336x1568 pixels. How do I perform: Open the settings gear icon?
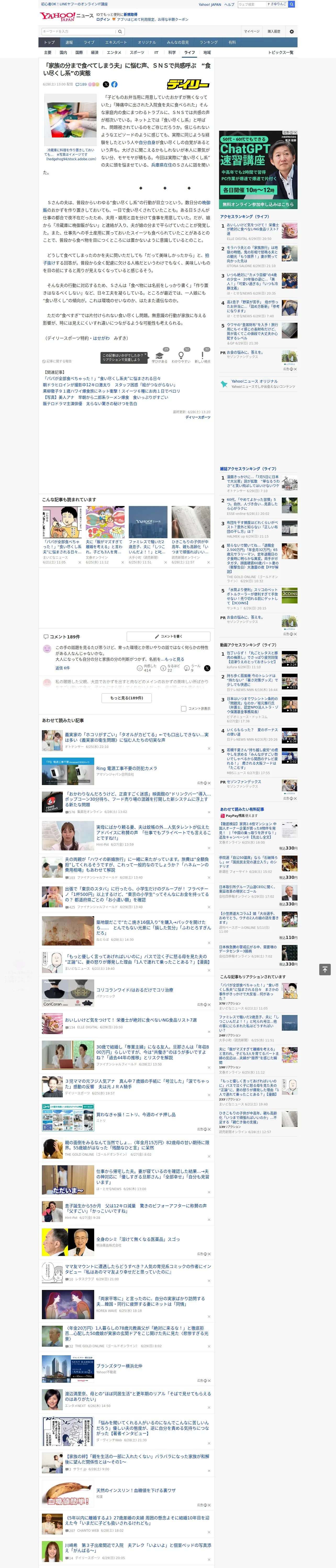pyautogui.click(x=292, y=32)
